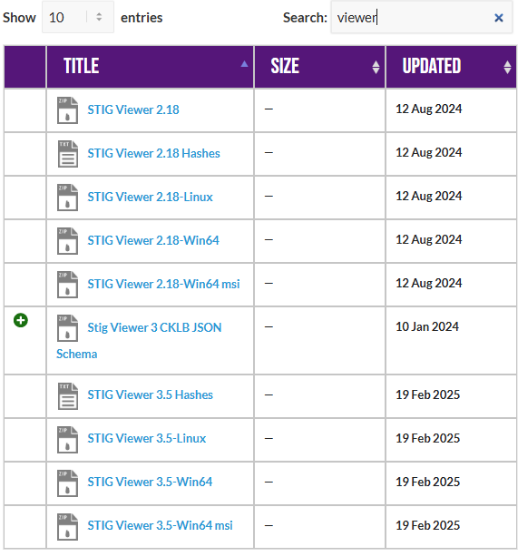Viewport: 523px width, 555px height.
Task: Open the STIG Viewer 3.5-Linux download link
Action: tap(146, 439)
